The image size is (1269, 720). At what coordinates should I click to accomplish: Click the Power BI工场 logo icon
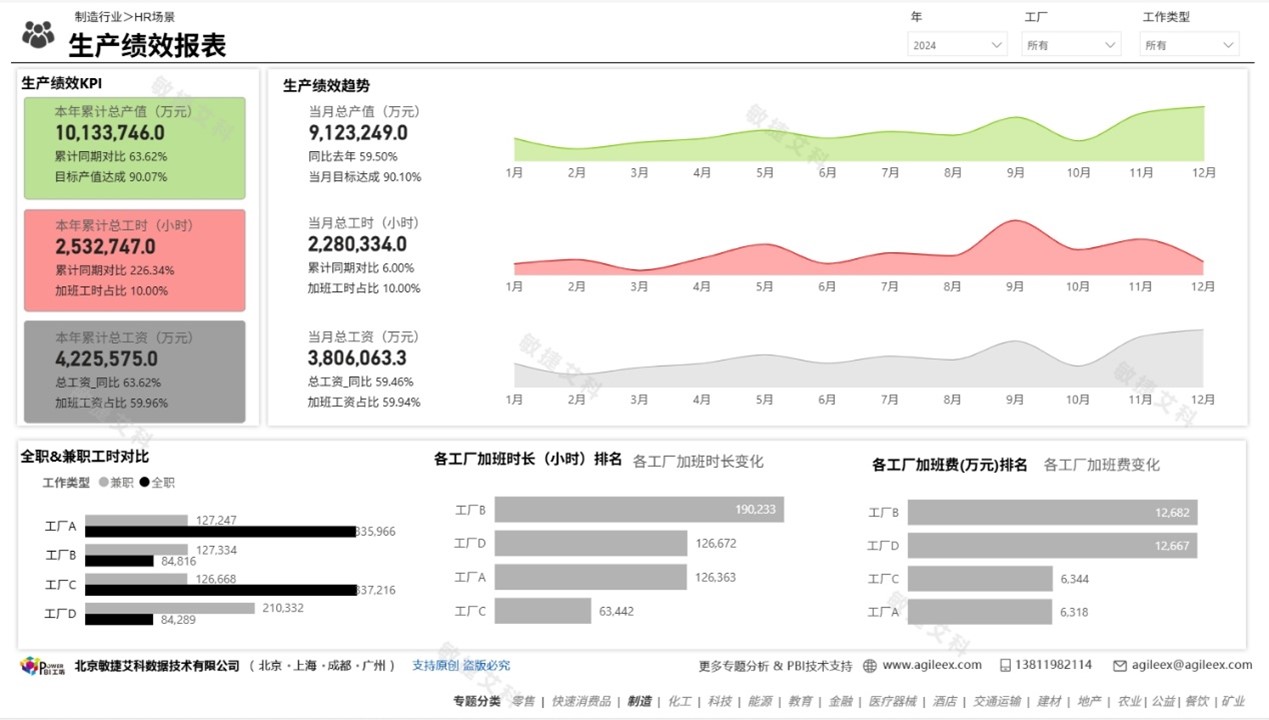pyautogui.click(x=30, y=664)
